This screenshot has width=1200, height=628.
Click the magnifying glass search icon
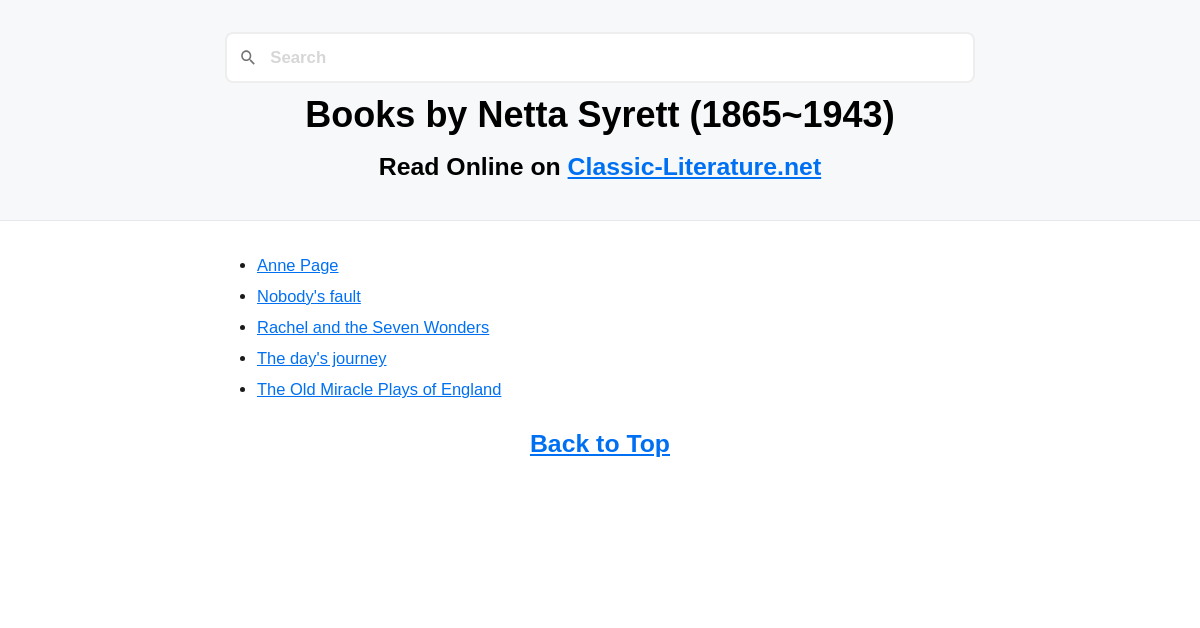[x=248, y=57]
